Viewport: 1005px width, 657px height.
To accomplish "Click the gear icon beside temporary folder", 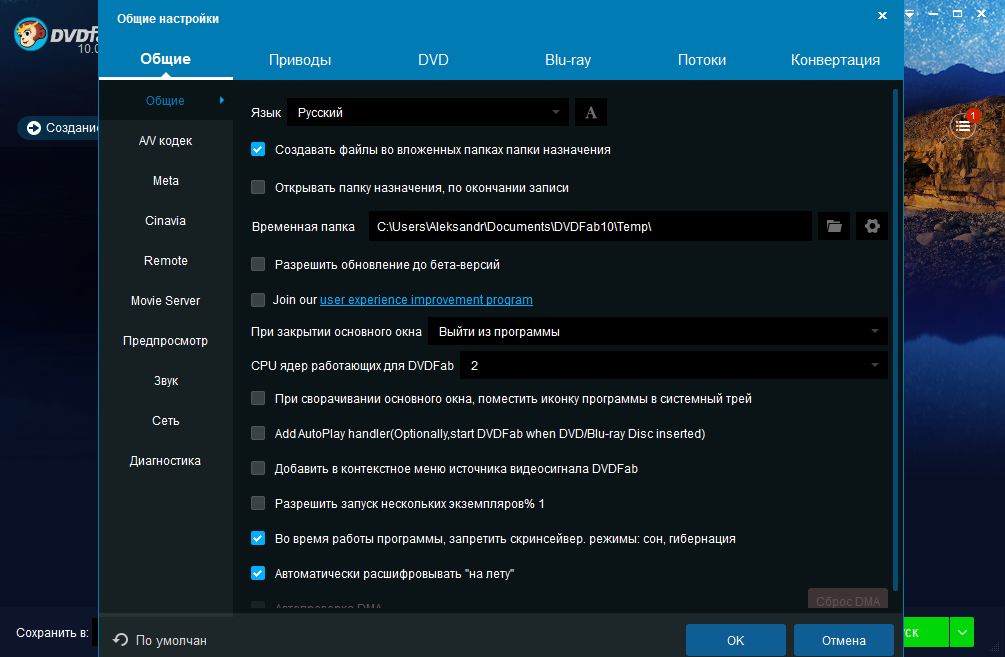I will pos(872,227).
